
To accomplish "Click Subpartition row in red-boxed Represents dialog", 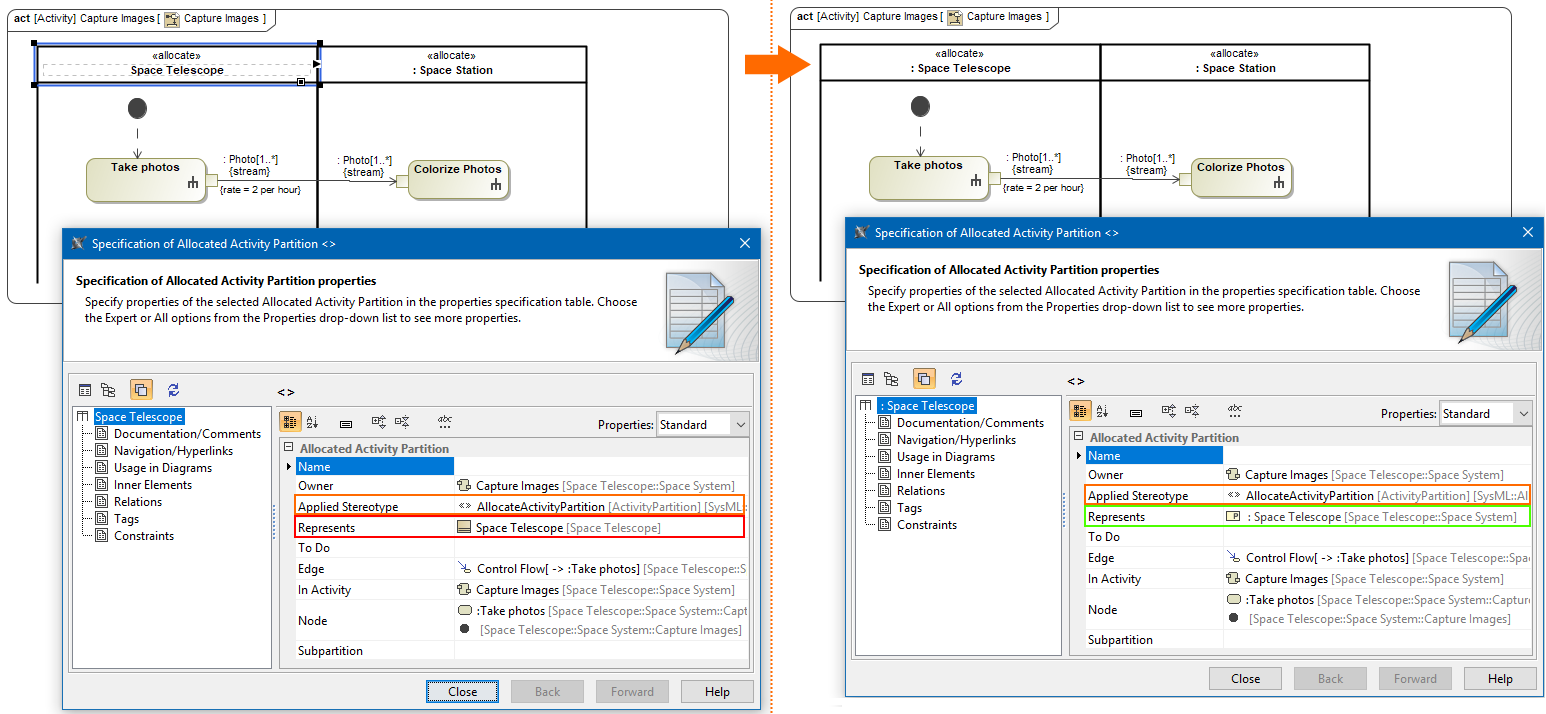I will click(x=521, y=651).
